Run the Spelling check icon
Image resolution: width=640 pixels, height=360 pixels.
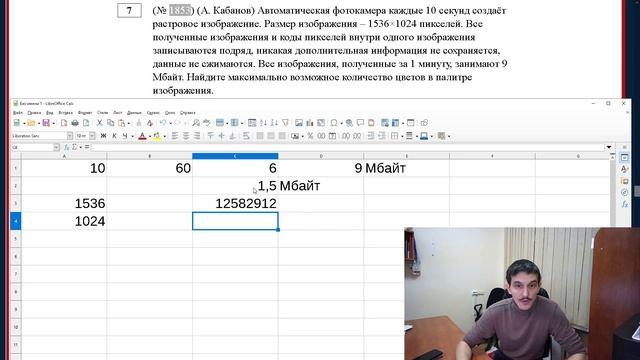(207, 123)
